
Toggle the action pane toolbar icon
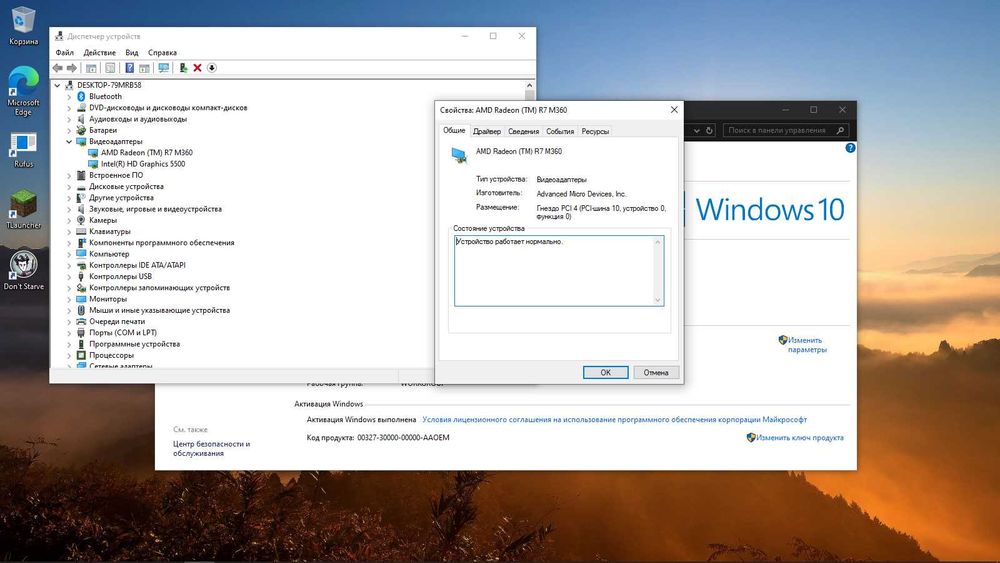coord(144,68)
